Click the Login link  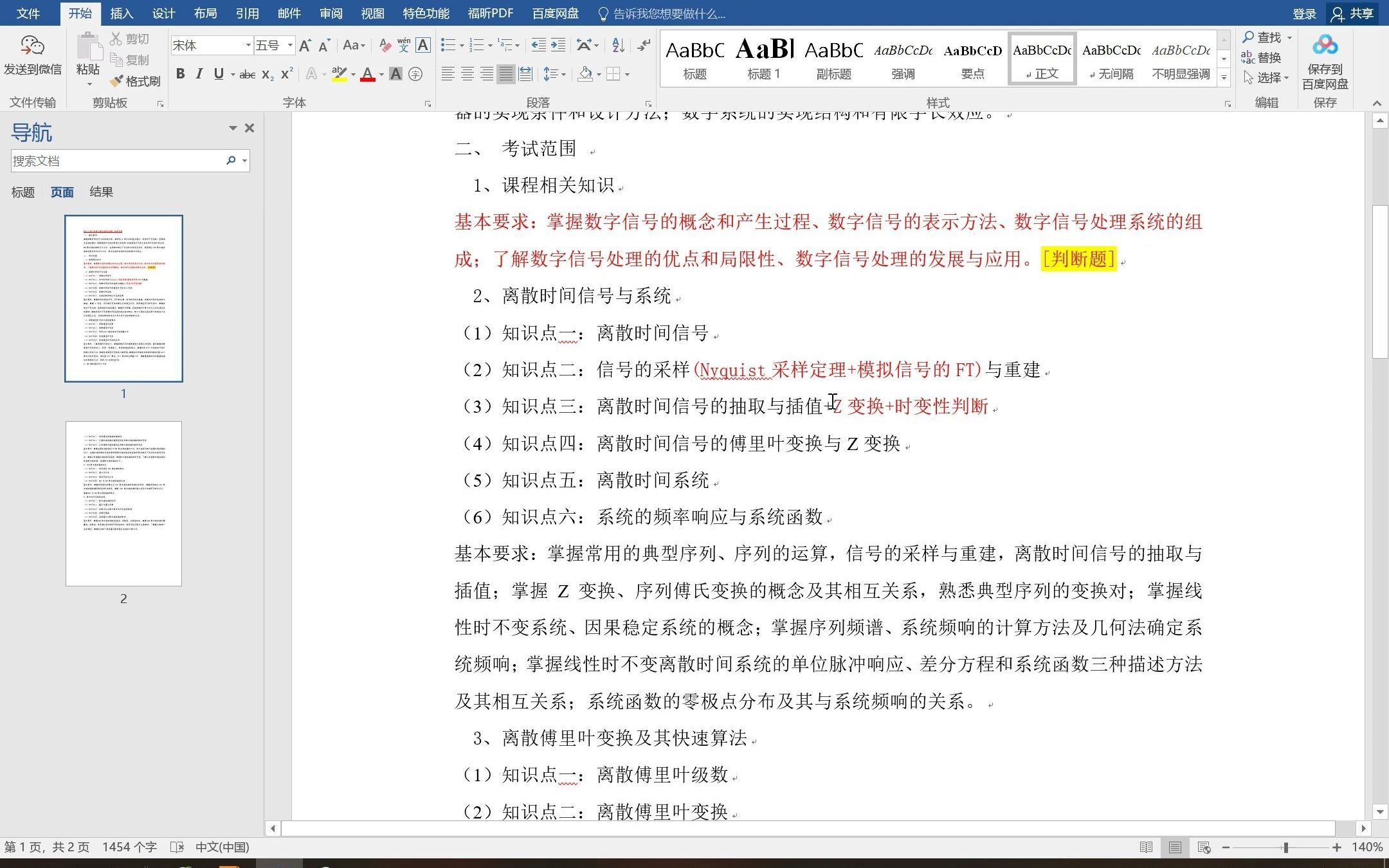pos(1304,14)
